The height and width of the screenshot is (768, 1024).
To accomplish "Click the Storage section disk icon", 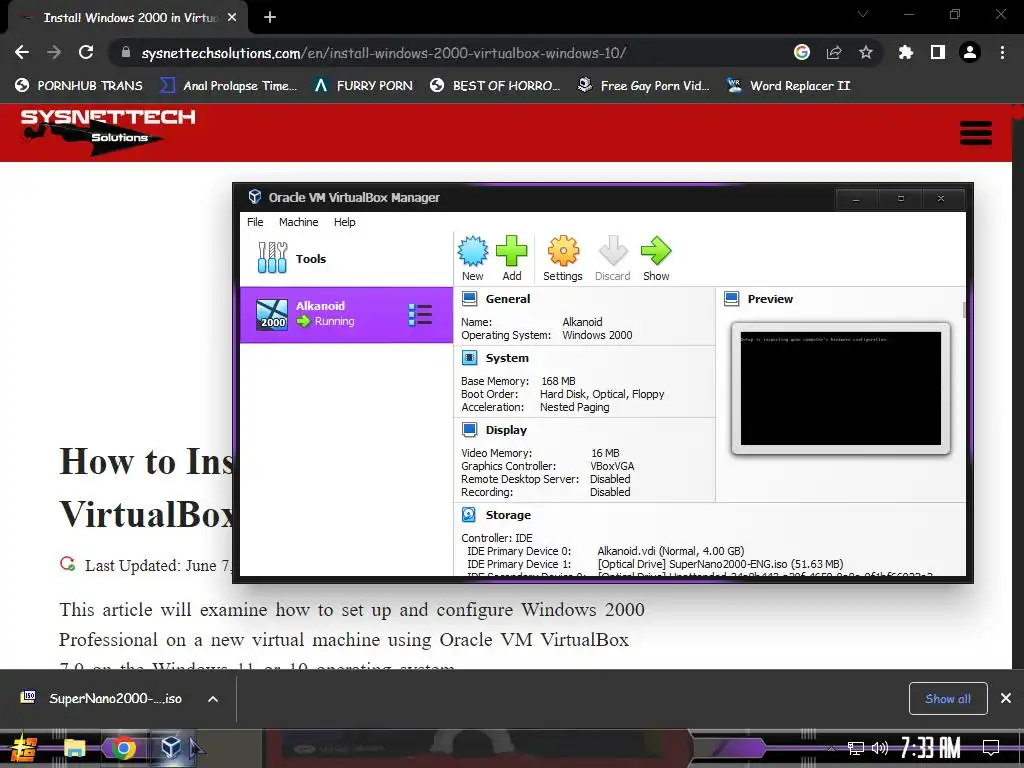I will click(469, 515).
